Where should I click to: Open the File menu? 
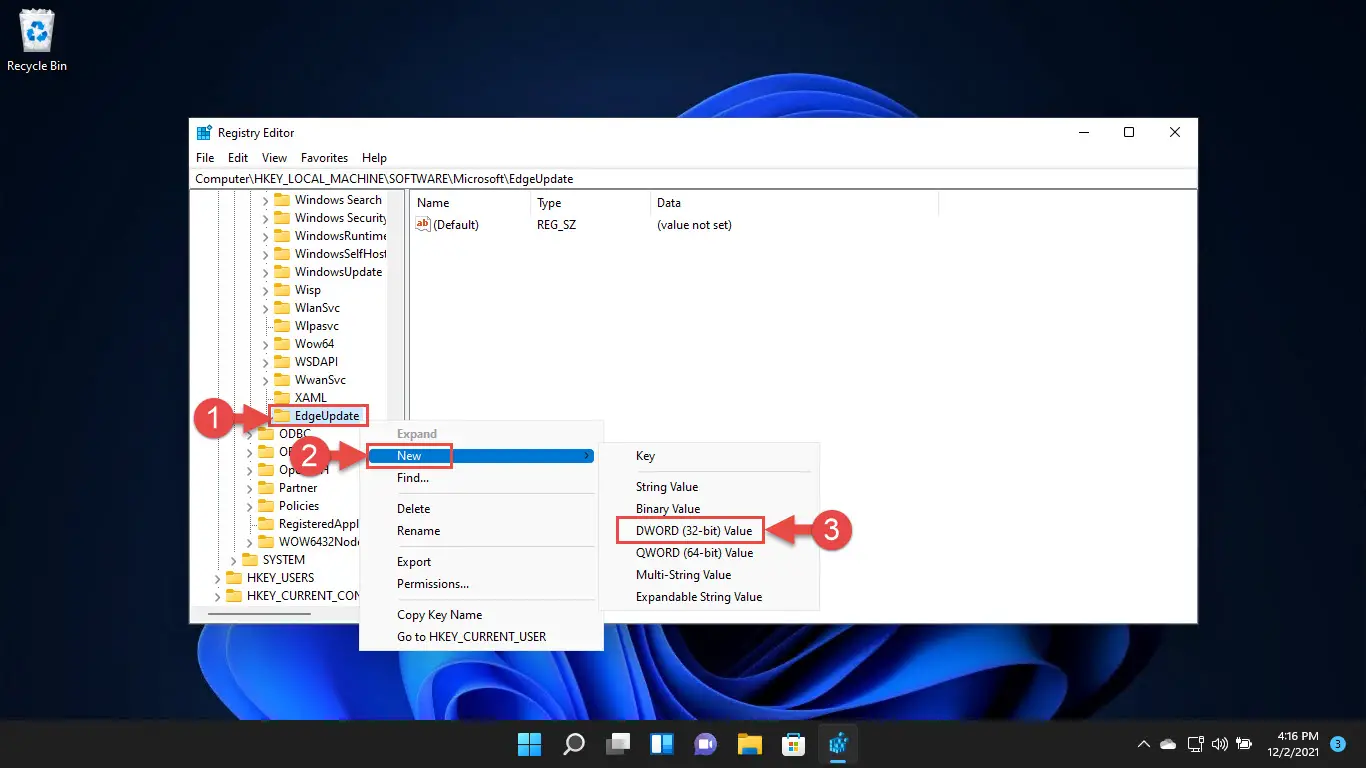click(205, 158)
